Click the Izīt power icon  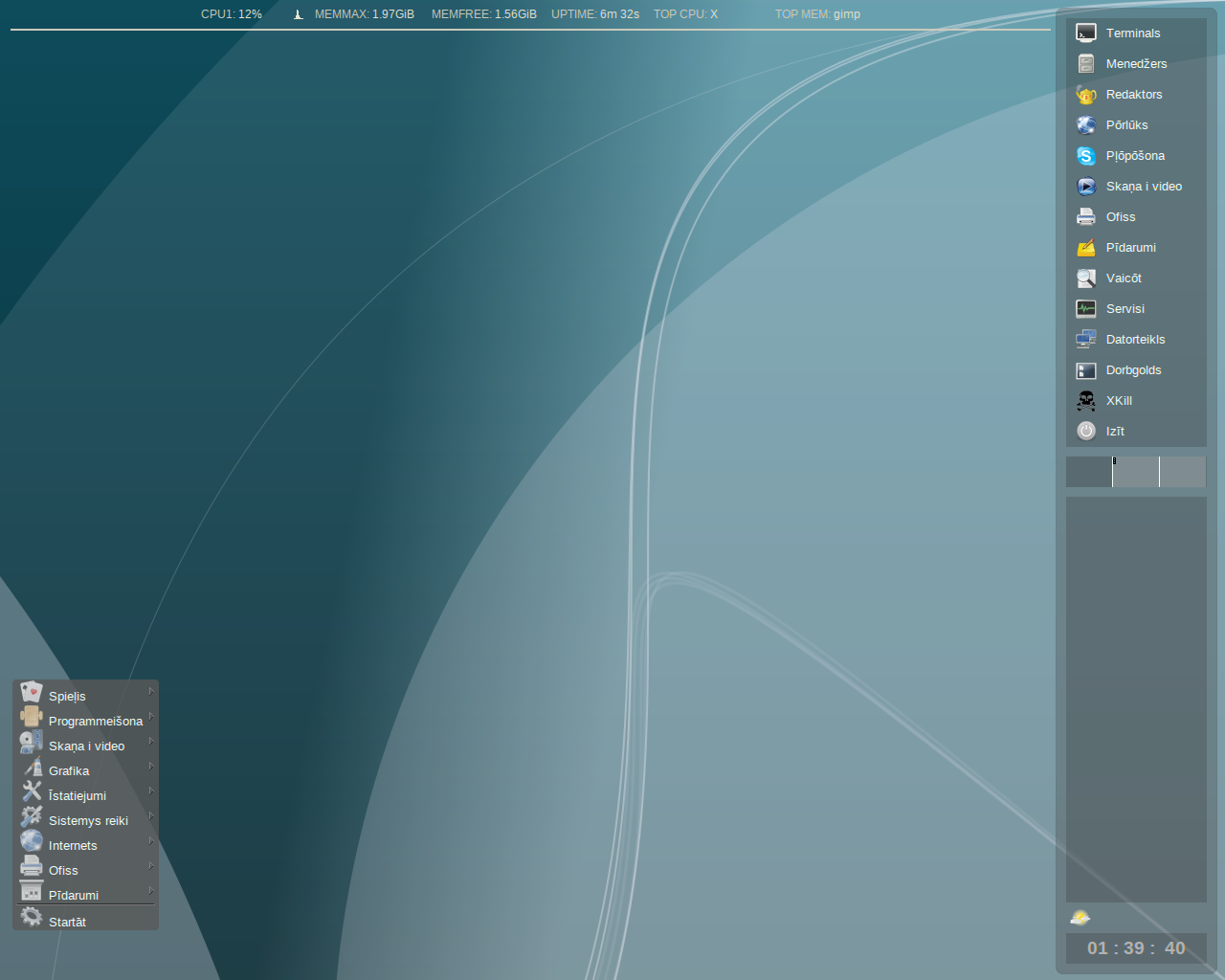[1086, 432]
